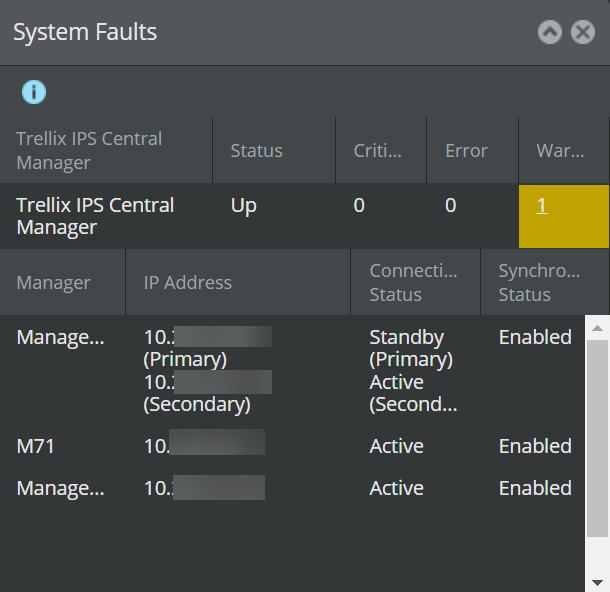The width and height of the screenshot is (610, 592).
Task: Click the Trellix IPS Central Manager column header
Action: coord(106,151)
